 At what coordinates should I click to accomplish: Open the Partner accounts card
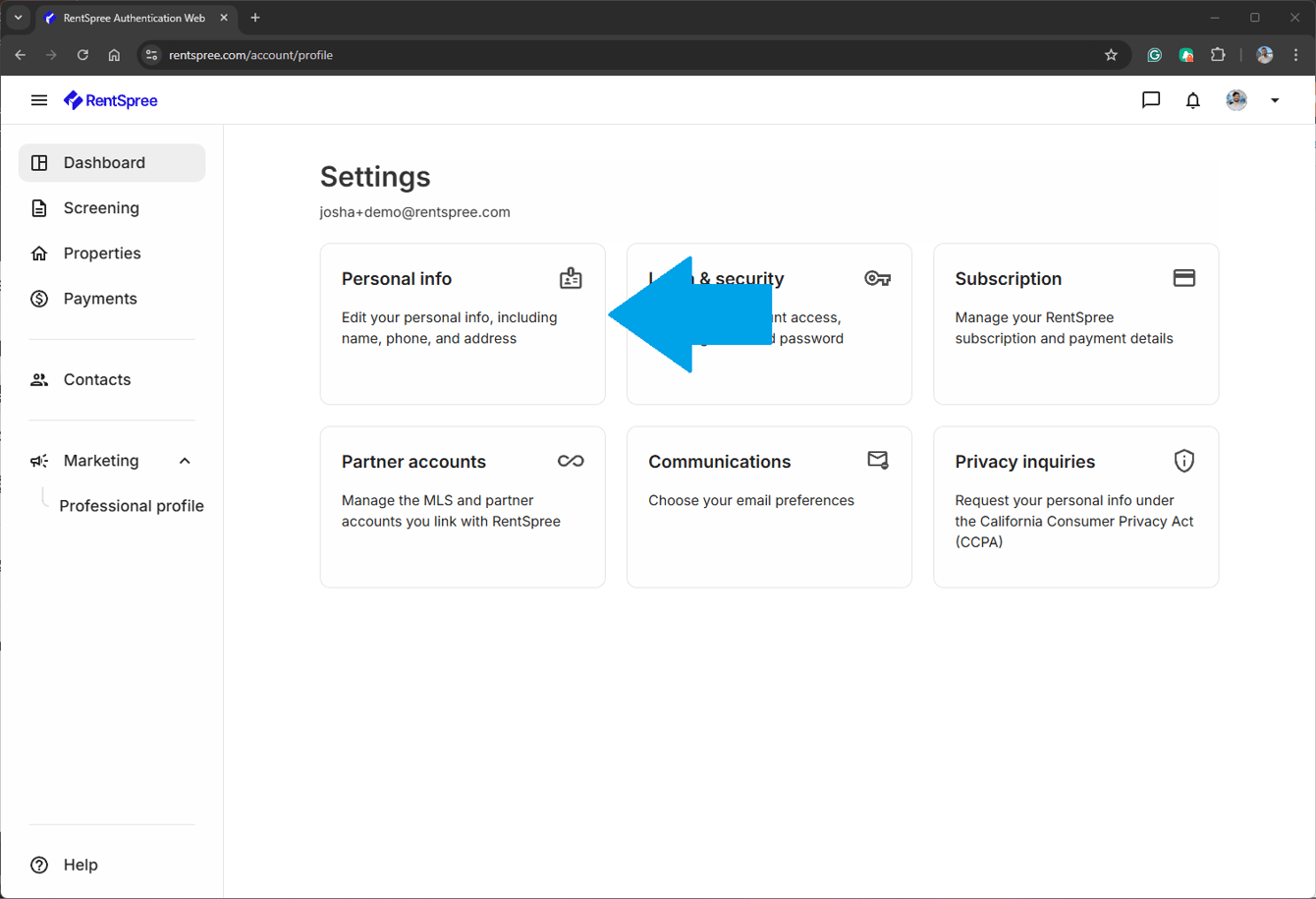coord(463,507)
